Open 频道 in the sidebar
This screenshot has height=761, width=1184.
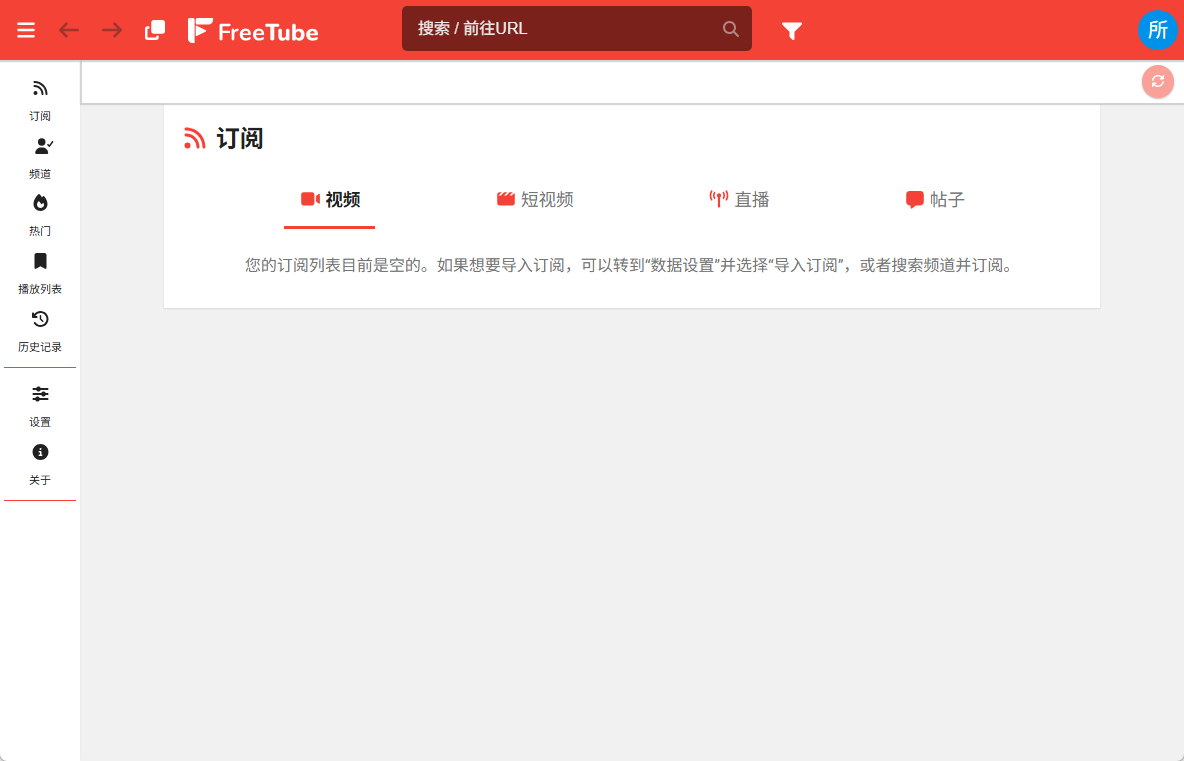(40, 159)
